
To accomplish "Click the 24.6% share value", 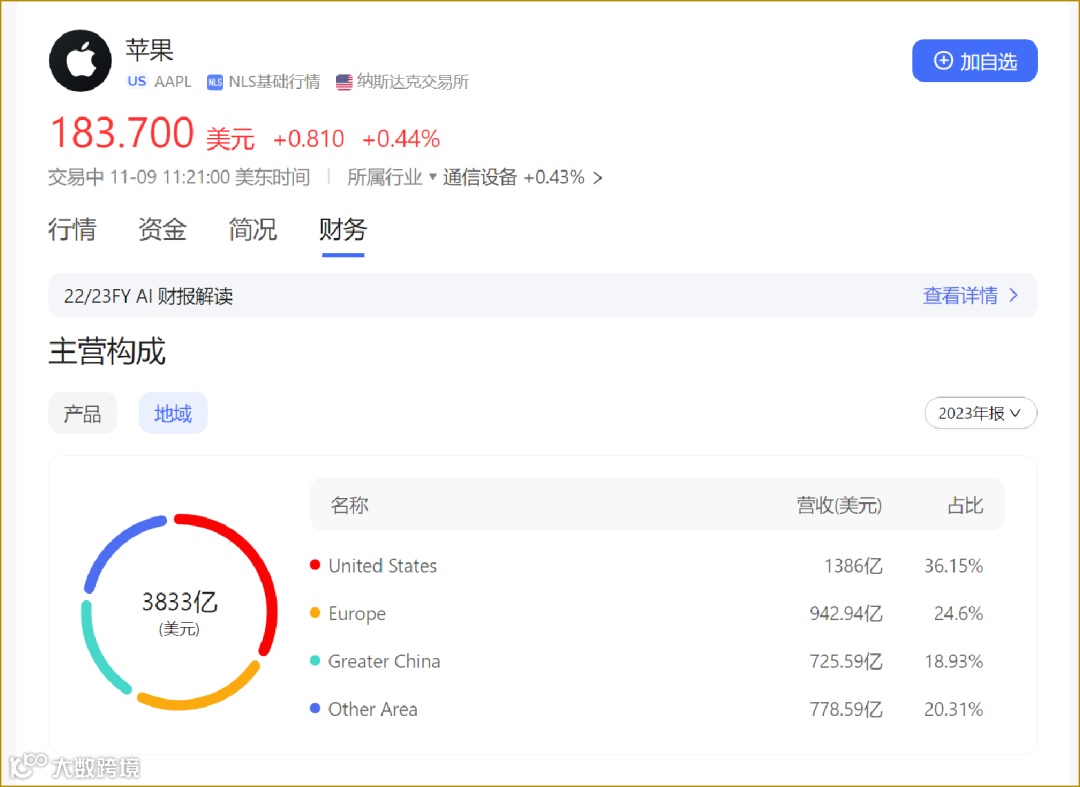I will pos(958,613).
